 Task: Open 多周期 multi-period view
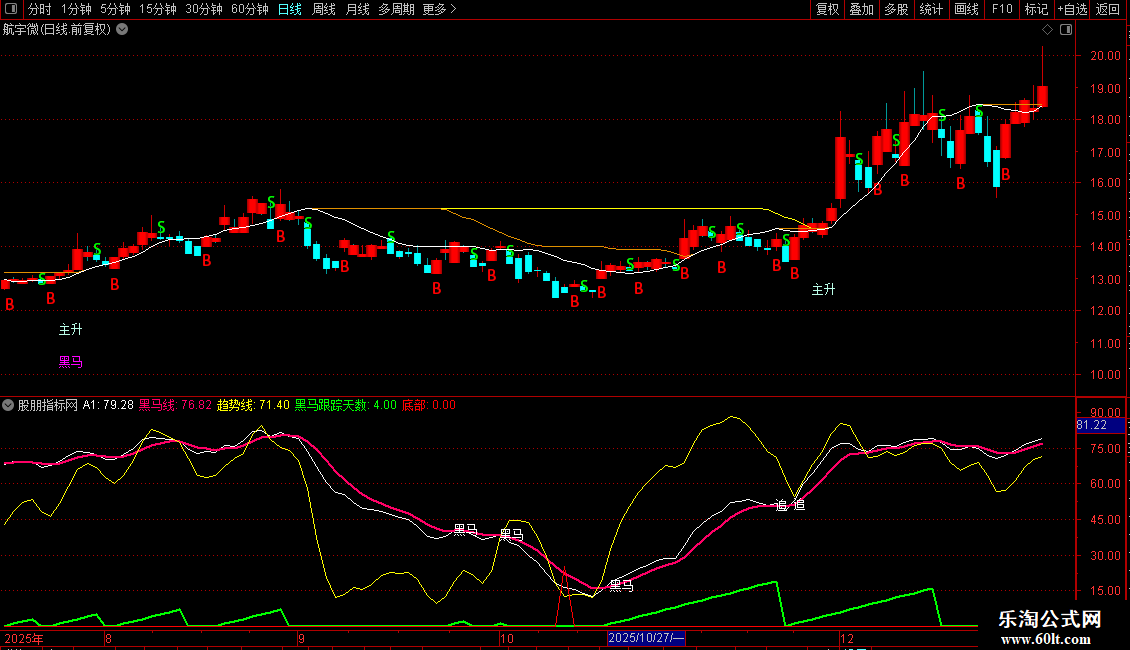(x=396, y=9)
